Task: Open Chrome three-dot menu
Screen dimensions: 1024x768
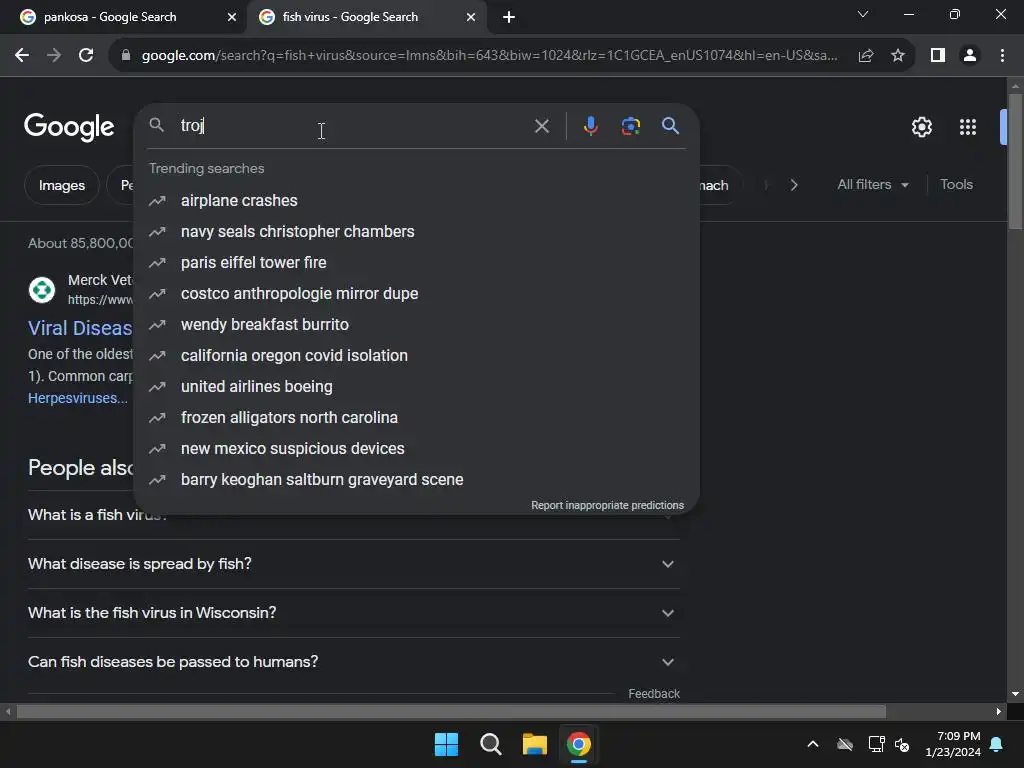Action: tap(1002, 56)
